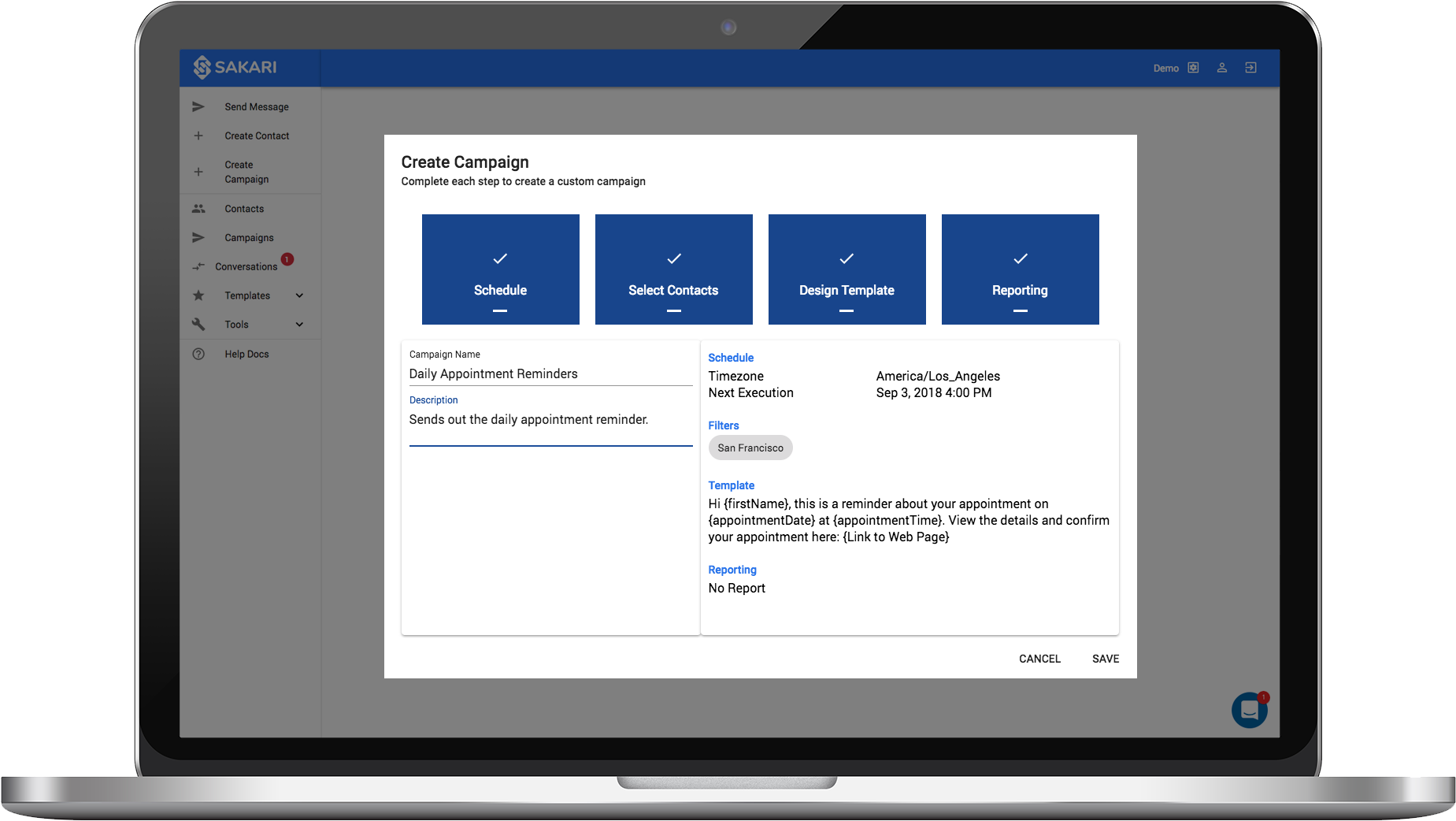1456x821 pixels.
Task: Click the user profile icon in header
Action: click(1222, 68)
